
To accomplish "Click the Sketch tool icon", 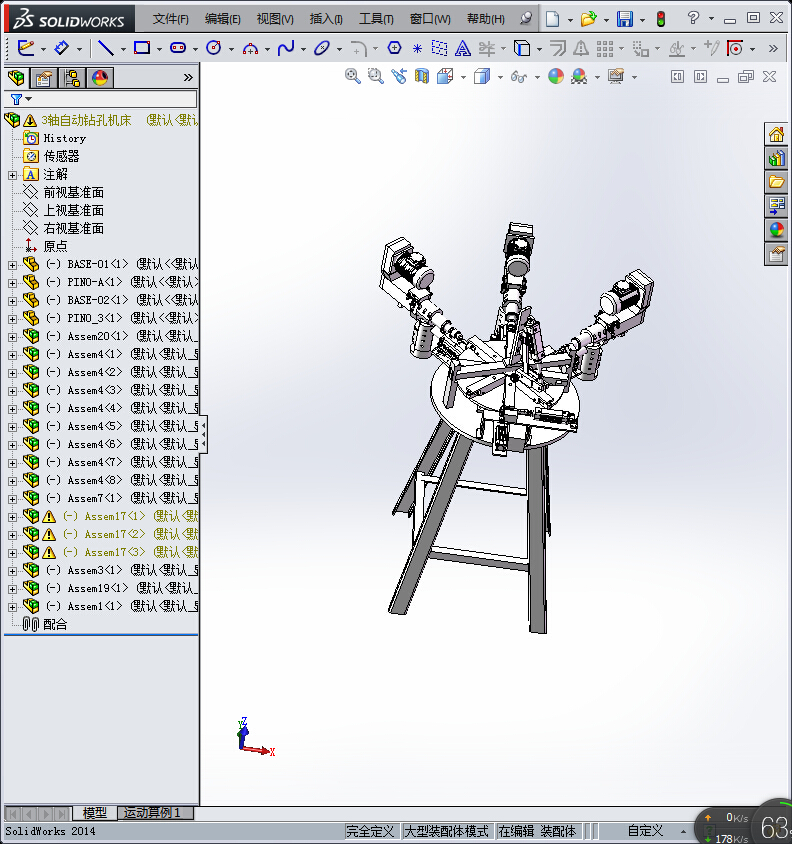I will 25,48.
